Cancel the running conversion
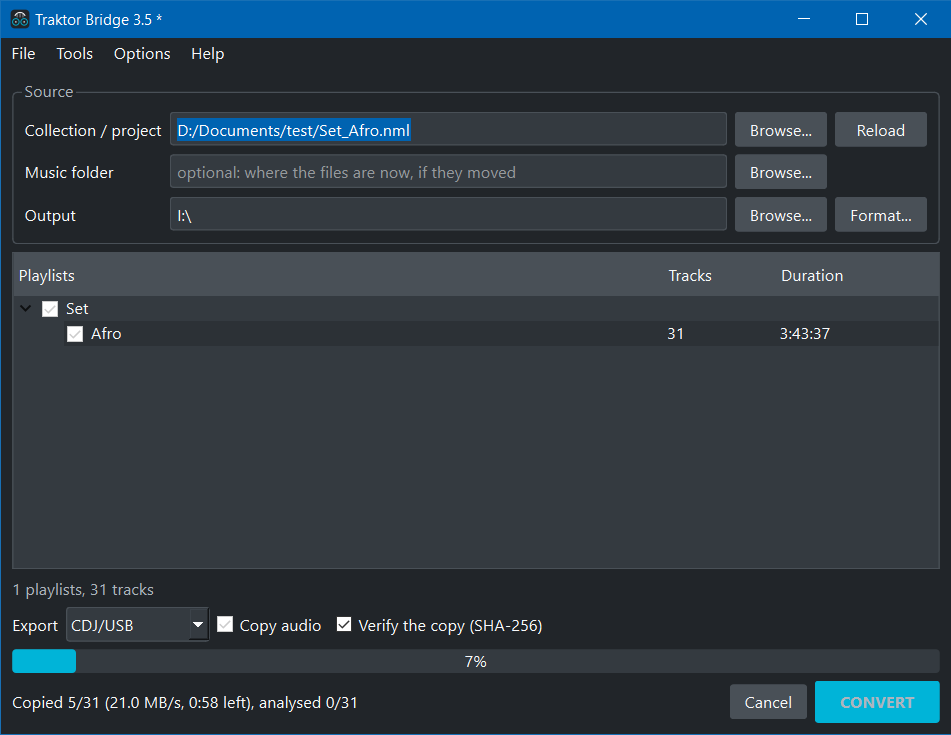The height and width of the screenshot is (735, 951). pos(768,702)
